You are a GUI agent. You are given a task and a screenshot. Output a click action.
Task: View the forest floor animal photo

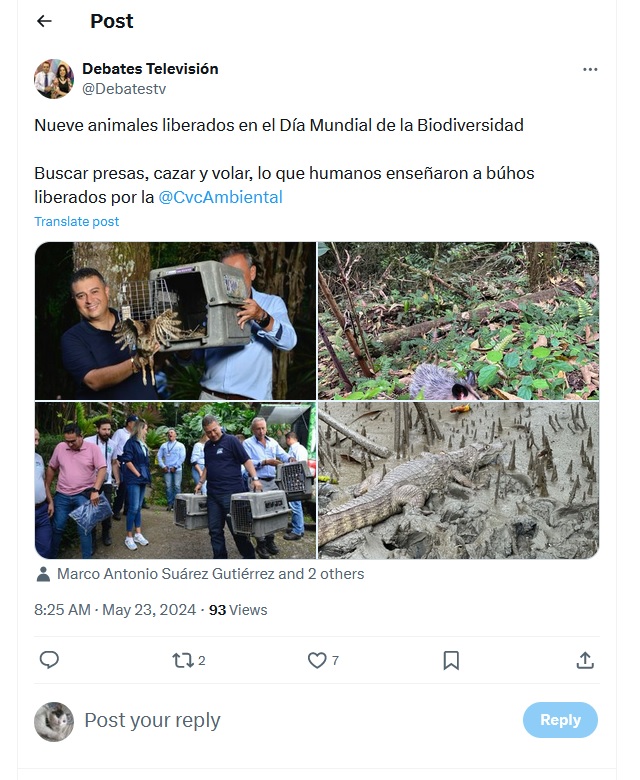pos(458,321)
